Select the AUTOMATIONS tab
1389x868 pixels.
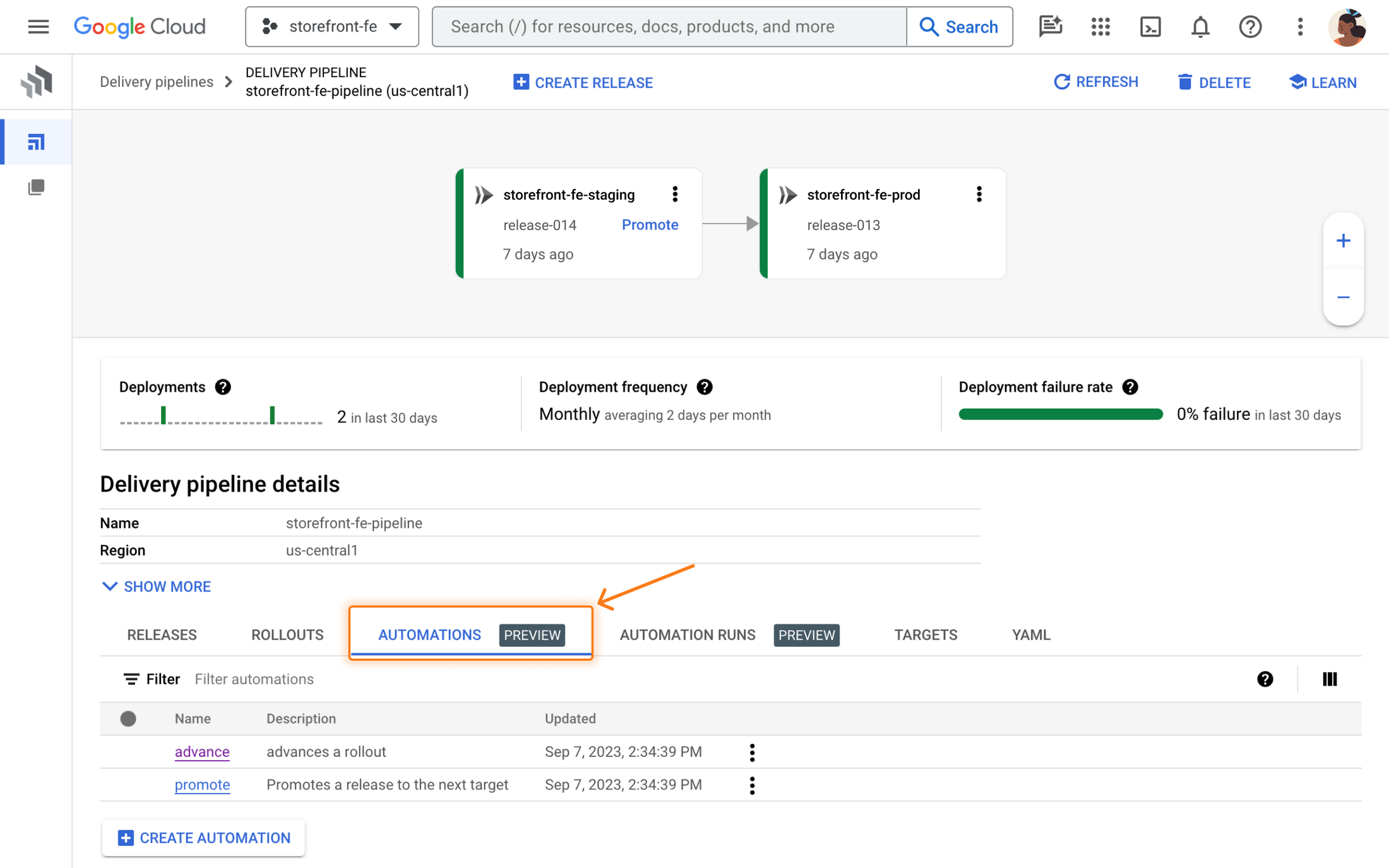coord(430,634)
